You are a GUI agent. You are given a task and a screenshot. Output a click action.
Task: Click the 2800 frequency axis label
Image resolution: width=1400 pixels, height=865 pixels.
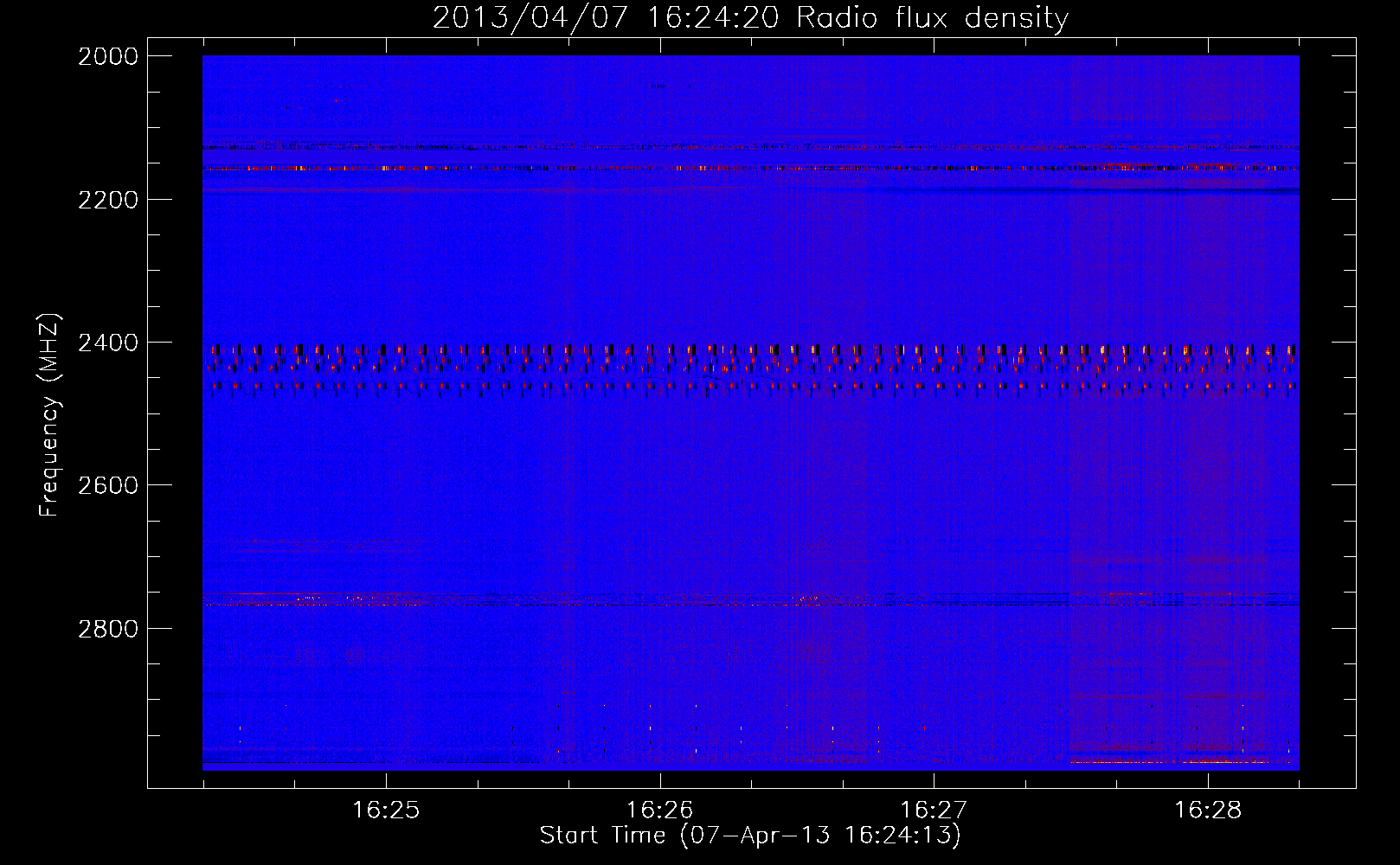tap(108, 628)
